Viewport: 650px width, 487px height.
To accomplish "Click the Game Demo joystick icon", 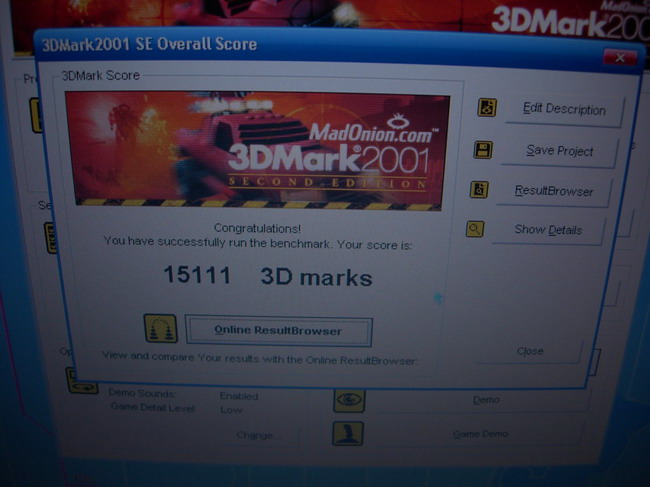I will (x=348, y=433).
